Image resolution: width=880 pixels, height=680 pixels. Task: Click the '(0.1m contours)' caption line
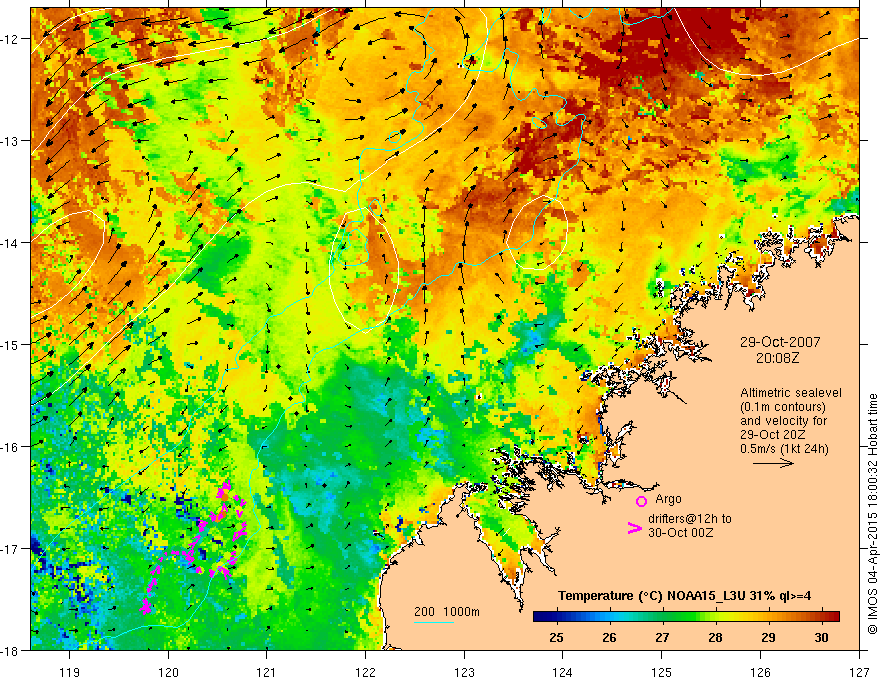783,407
